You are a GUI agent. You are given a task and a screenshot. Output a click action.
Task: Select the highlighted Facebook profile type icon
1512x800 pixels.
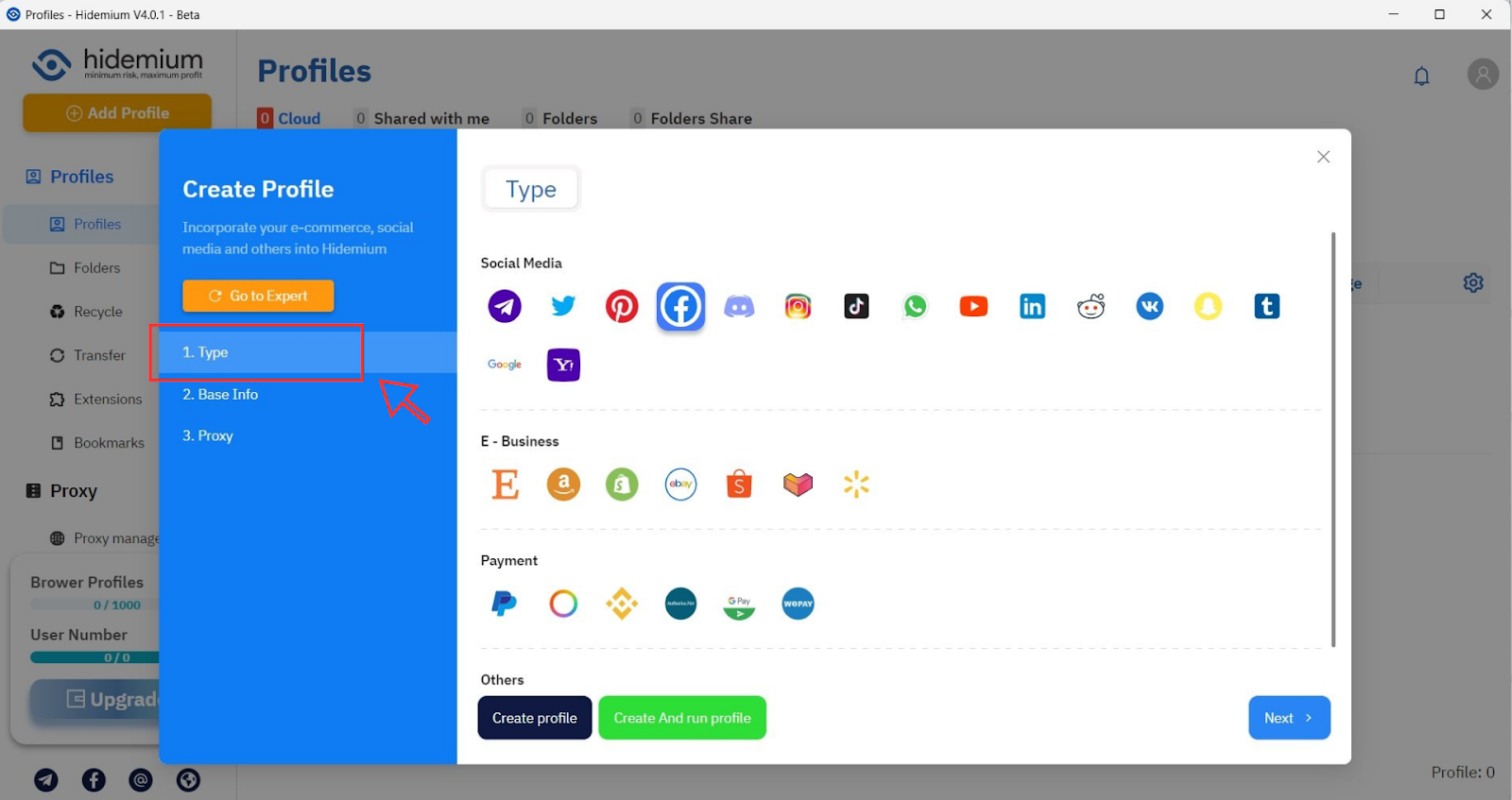coord(680,306)
